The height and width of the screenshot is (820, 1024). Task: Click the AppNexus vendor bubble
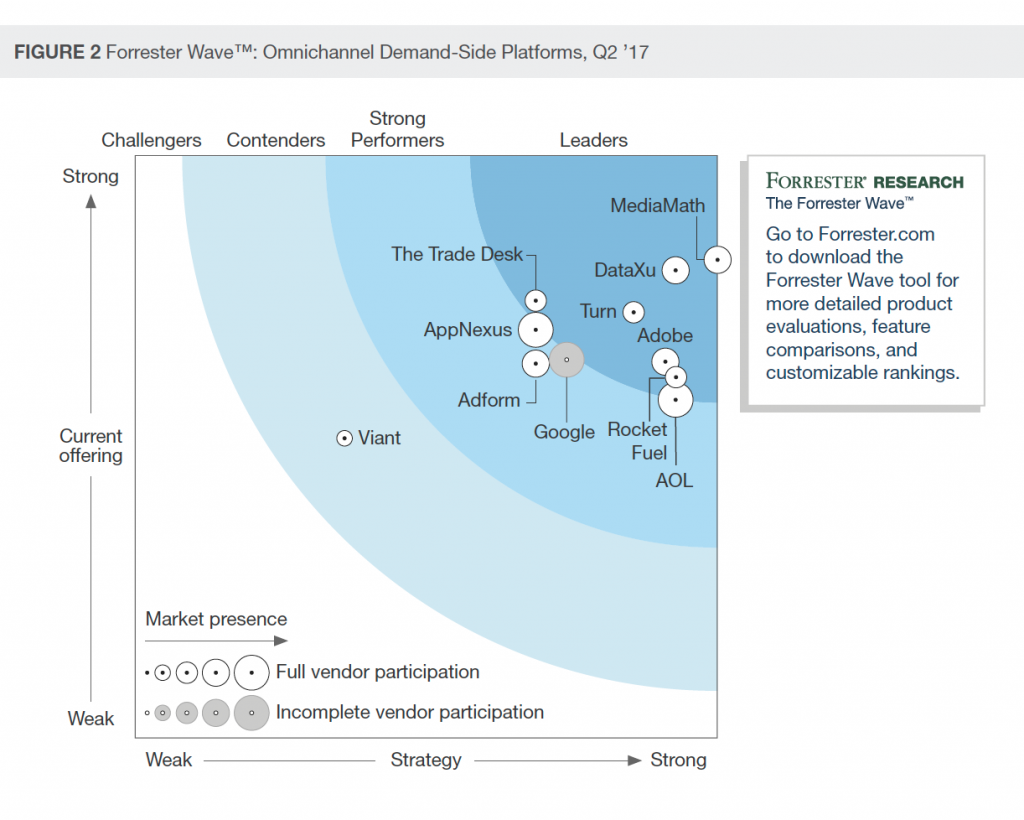tap(536, 330)
